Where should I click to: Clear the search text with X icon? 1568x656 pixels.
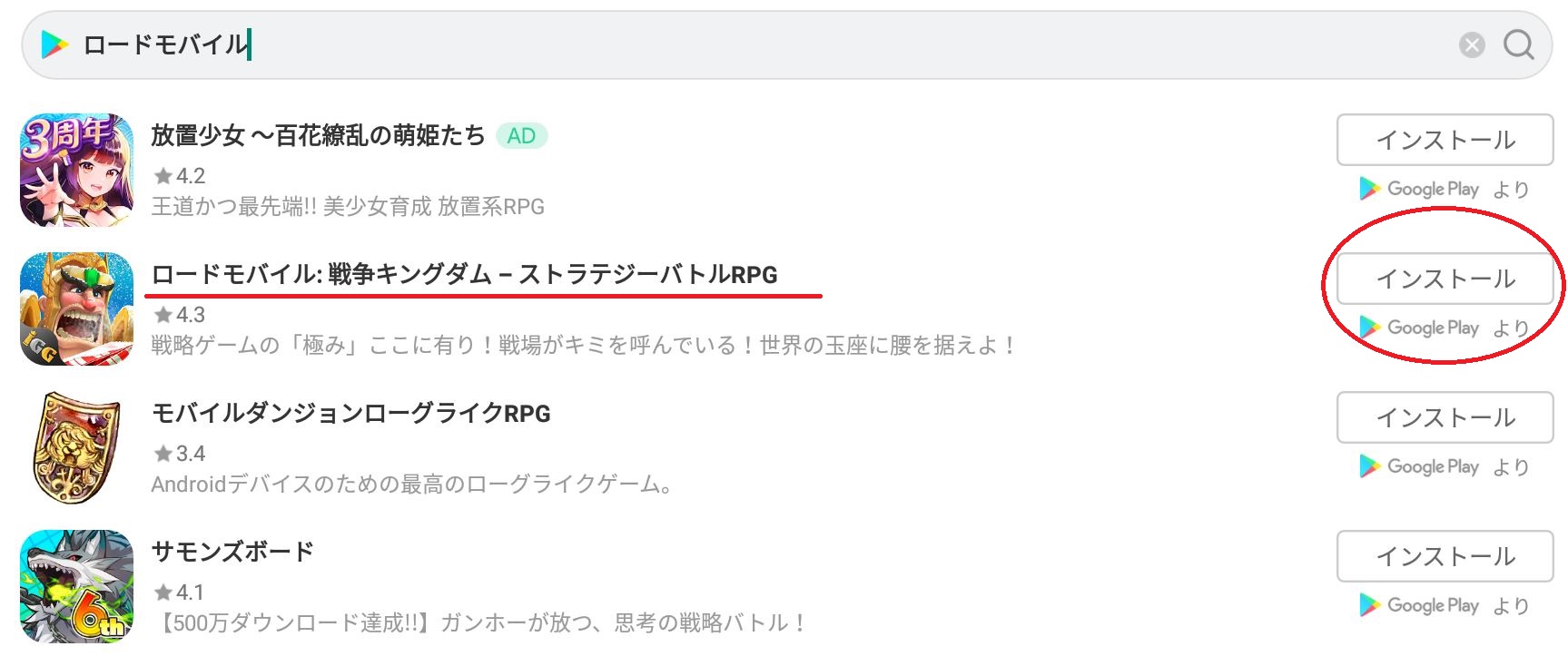click(x=1472, y=44)
